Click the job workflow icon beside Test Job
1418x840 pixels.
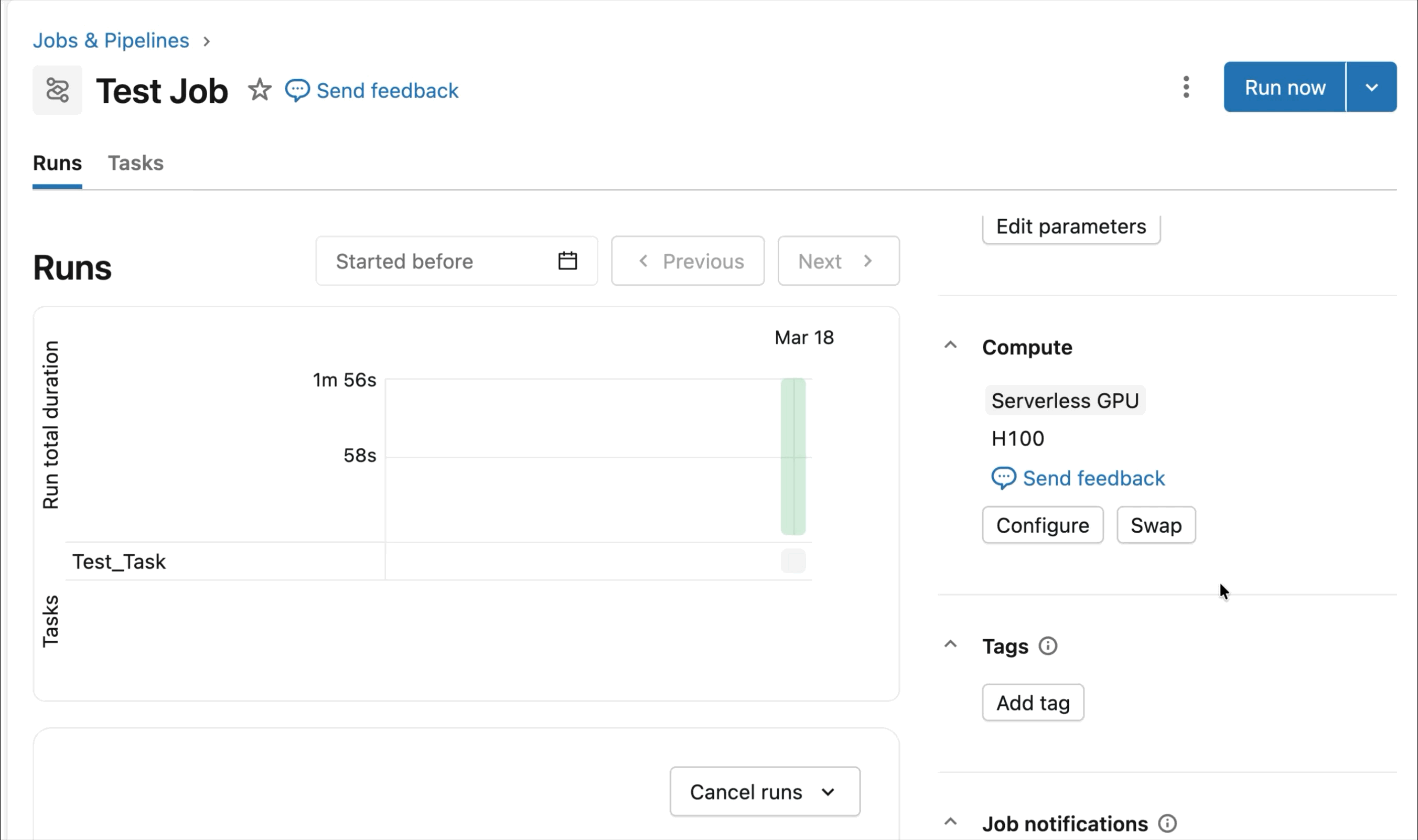point(57,90)
